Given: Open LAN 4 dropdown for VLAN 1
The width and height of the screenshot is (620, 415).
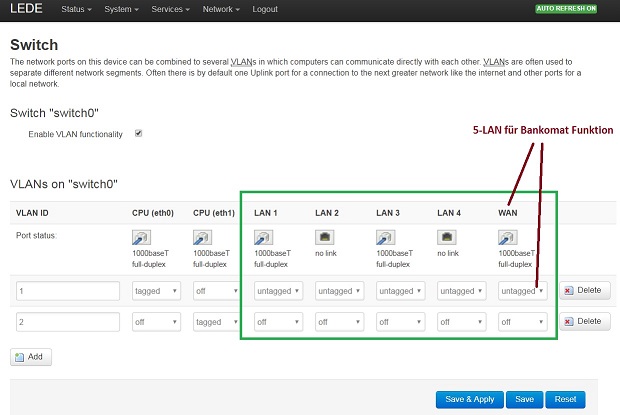Looking at the screenshot, I should click(461, 291).
